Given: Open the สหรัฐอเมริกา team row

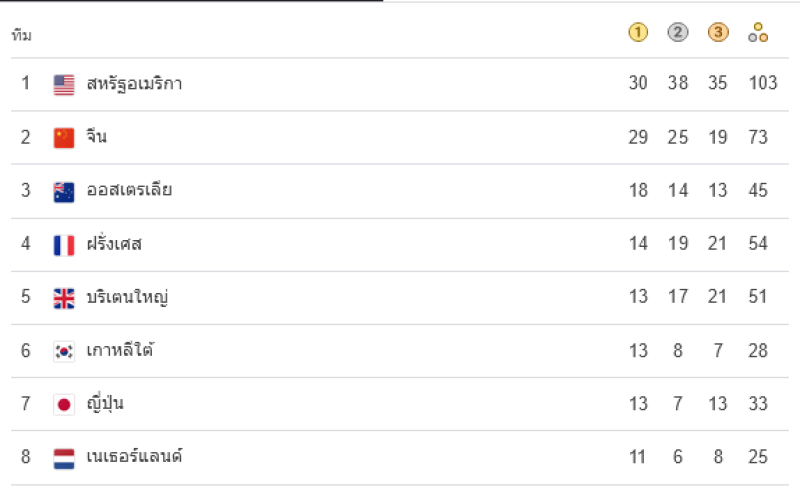Looking at the screenshot, I should click(400, 84).
